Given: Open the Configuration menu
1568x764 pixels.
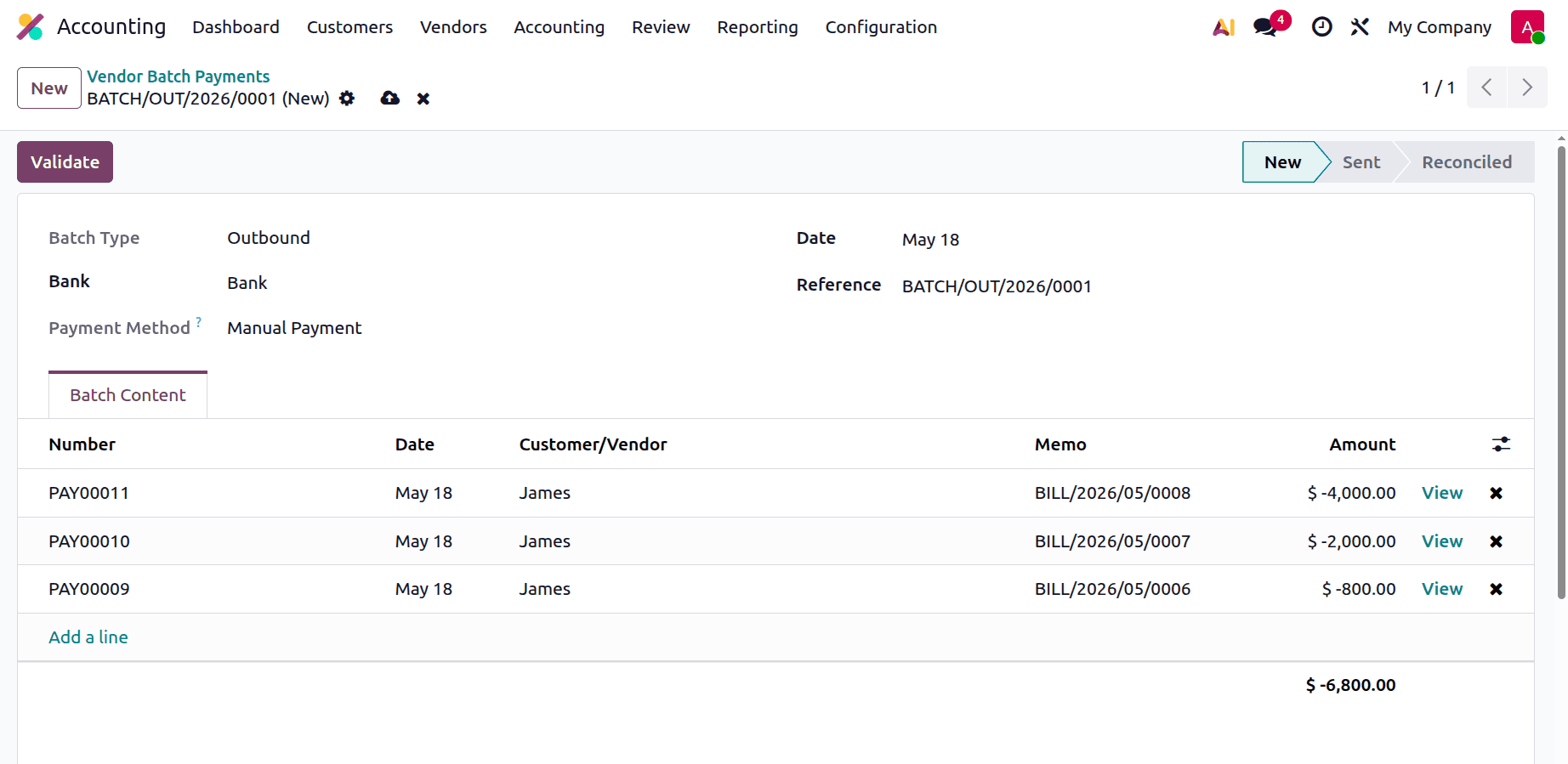Looking at the screenshot, I should coord(881,27).
